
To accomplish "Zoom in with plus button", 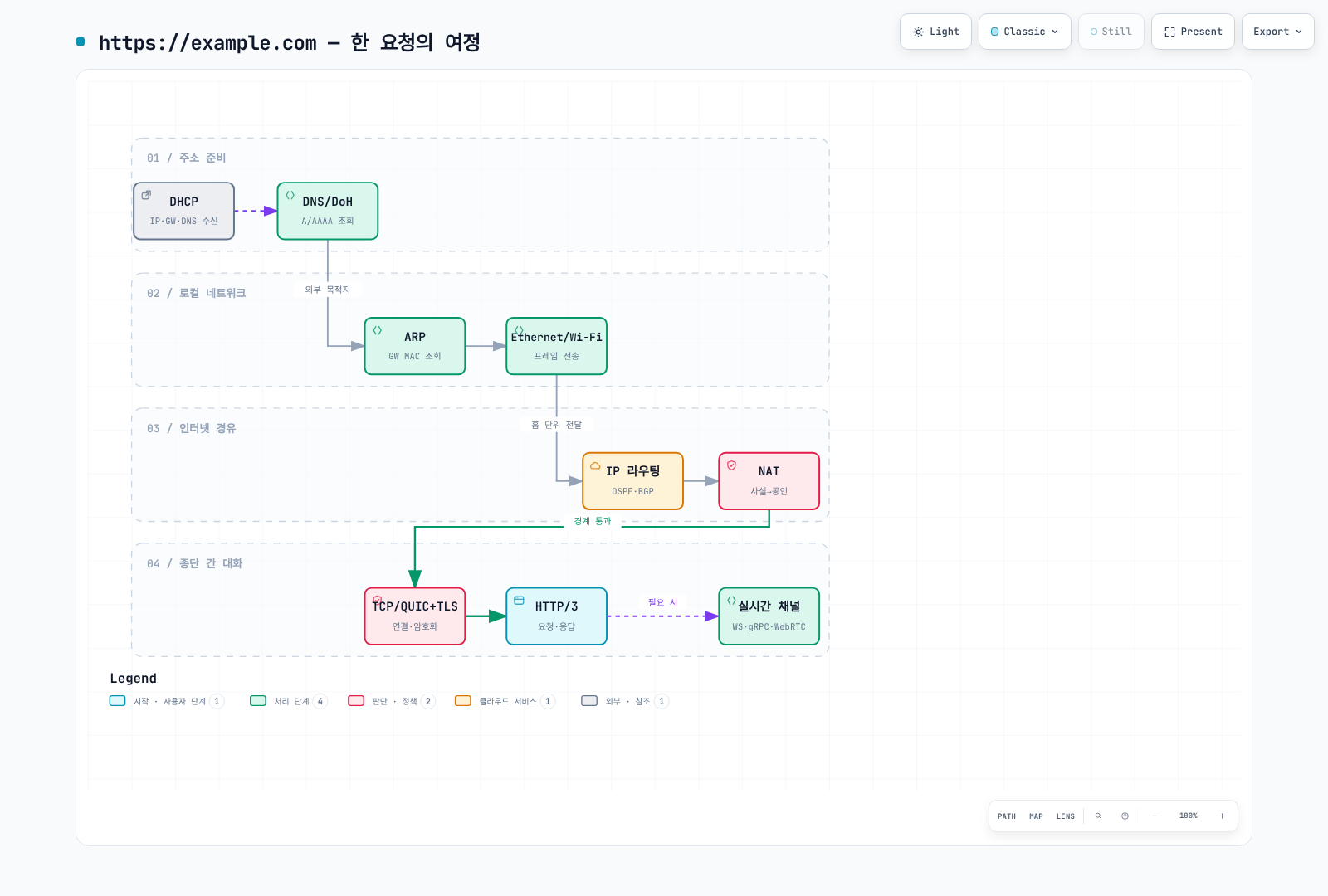I will pyautogui.click(x=1222, y=816).
